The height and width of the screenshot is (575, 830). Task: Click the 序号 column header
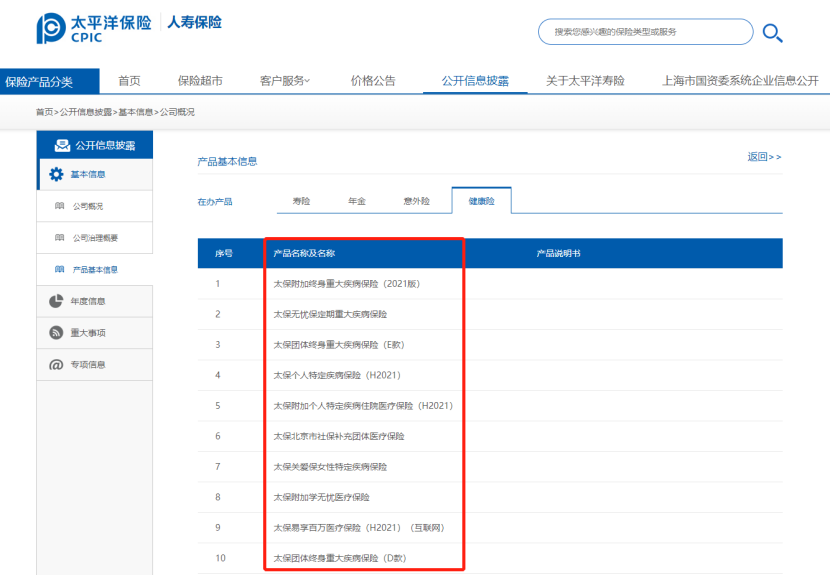(x=223, y=253)
